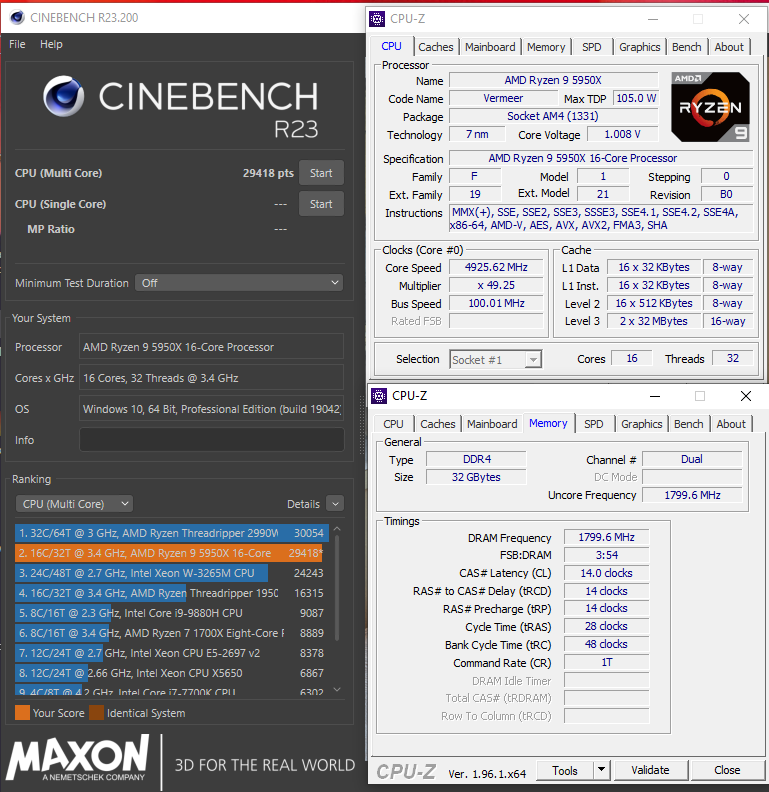Image resolution: width=769 pixels, height=792 pixels.
Task: Click the 29418 pts multi core score
Action: click(268, 173)
